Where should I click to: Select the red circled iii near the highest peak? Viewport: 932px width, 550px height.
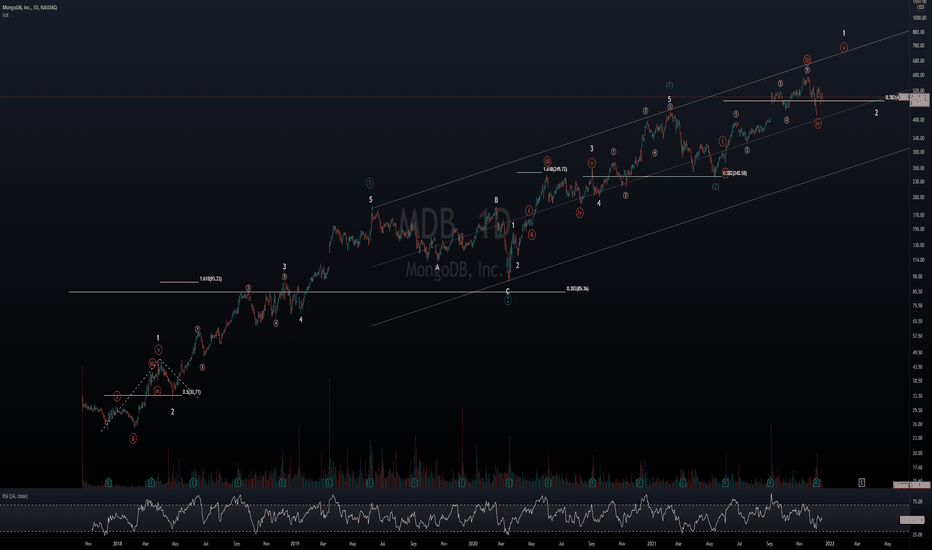point(807,60)
